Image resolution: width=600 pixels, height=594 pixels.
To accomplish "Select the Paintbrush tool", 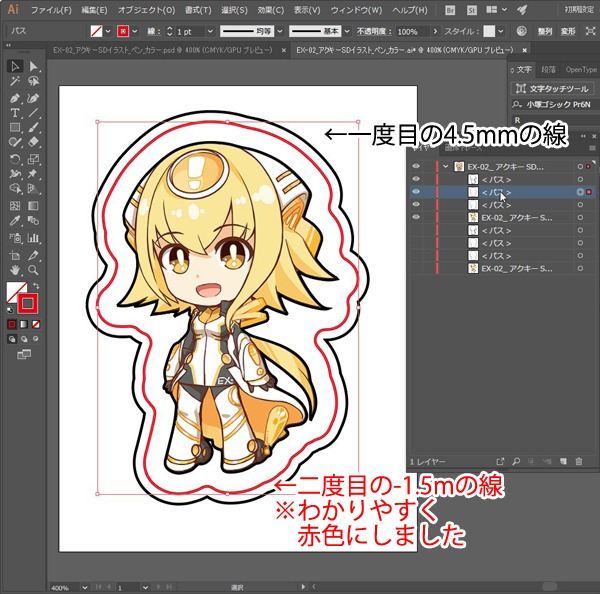I will click(33, 127).
